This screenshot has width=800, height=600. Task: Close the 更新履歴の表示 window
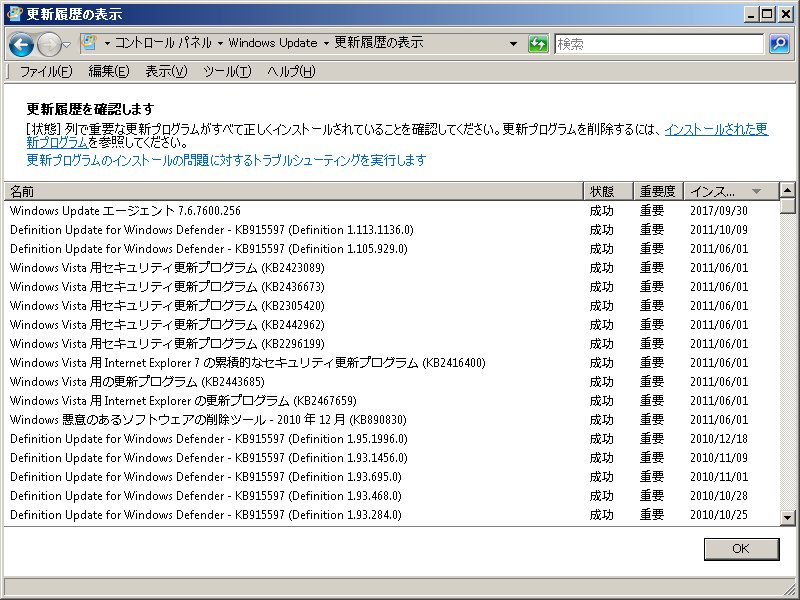point(786,14)
